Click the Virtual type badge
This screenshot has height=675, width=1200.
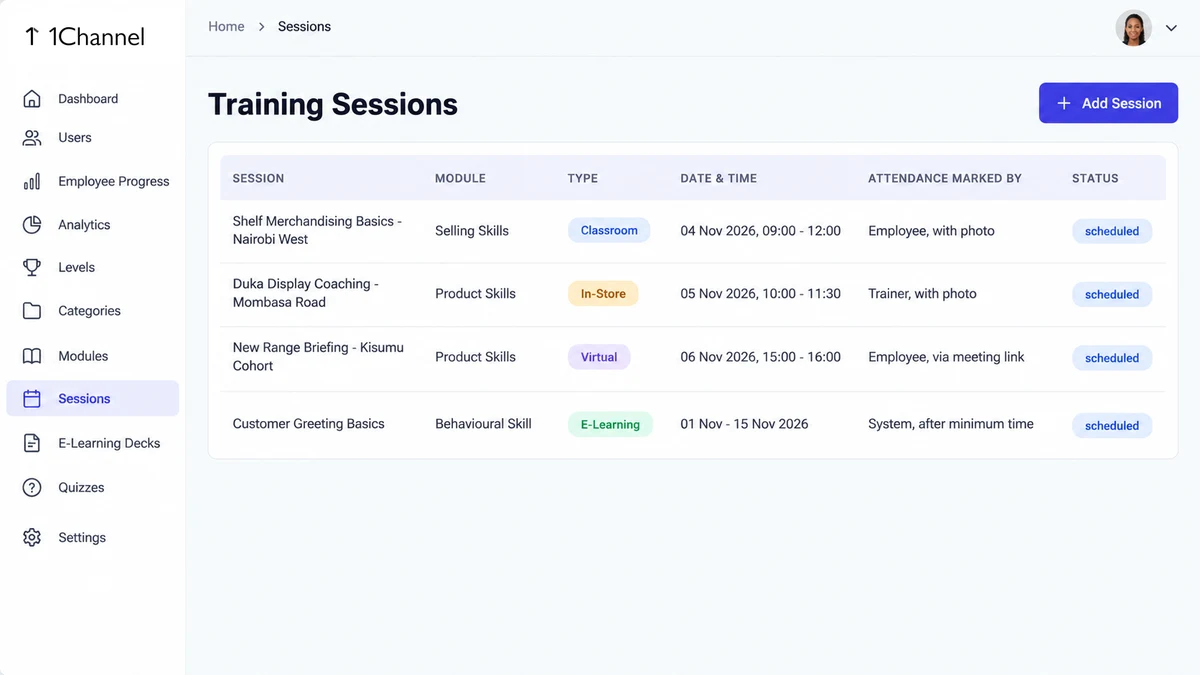click(x=599, y=357)
